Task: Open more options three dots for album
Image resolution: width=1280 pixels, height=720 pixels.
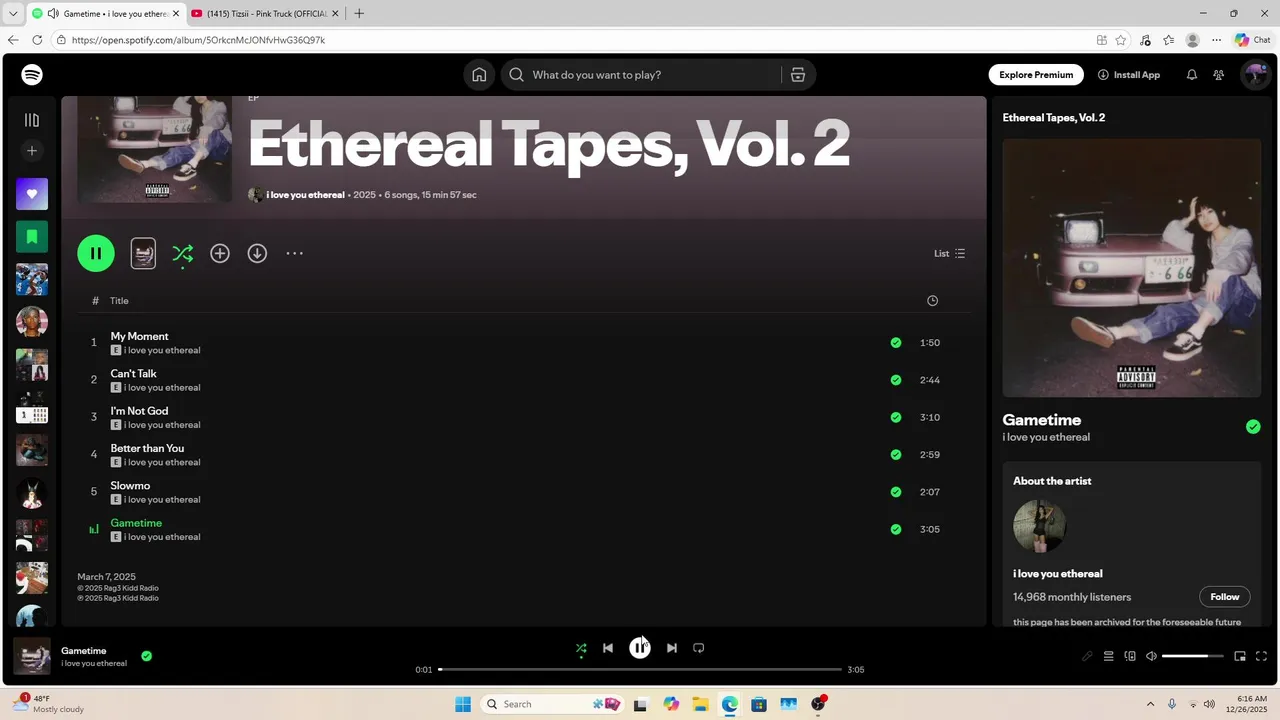Action: 295,254
